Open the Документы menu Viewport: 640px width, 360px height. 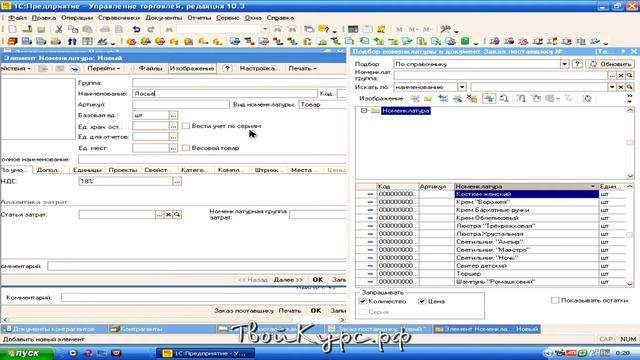[164, 18]
